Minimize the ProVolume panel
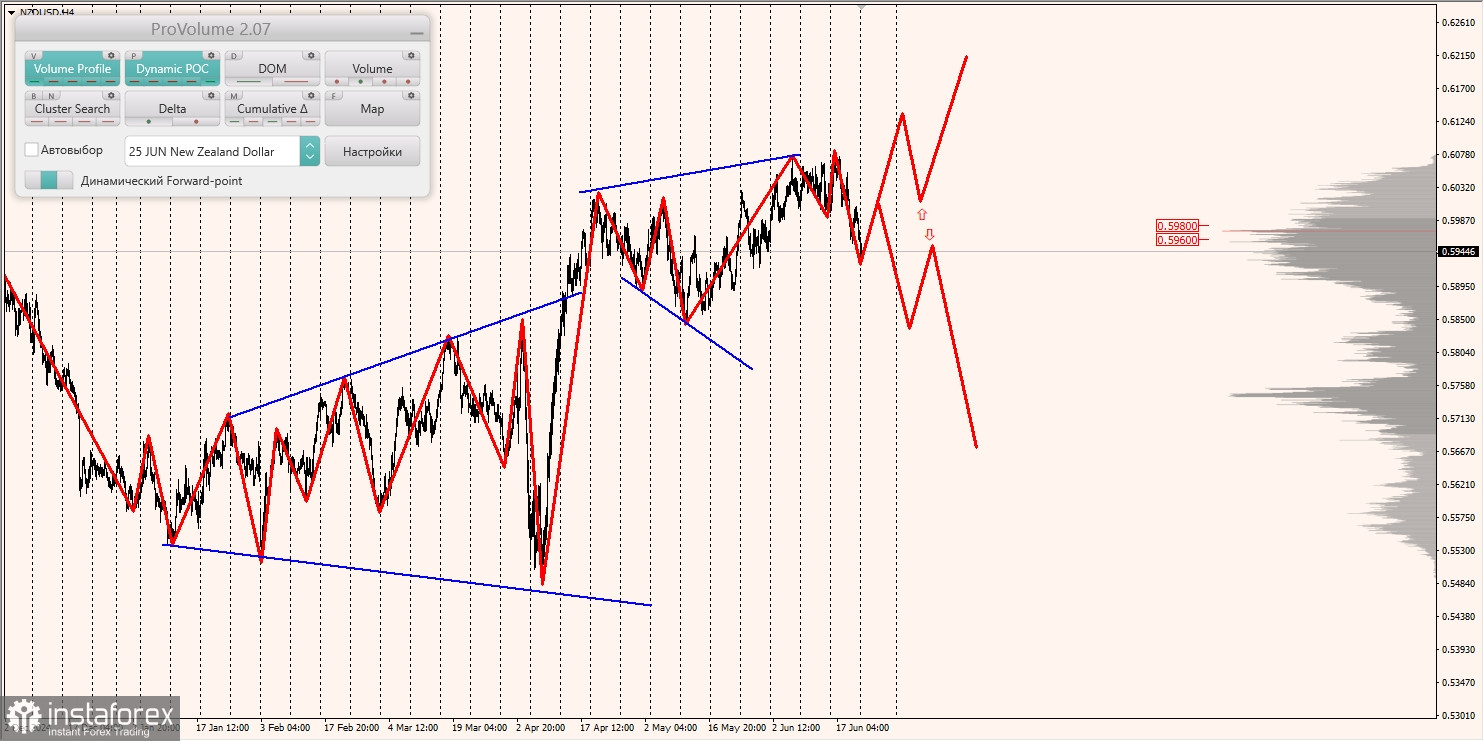This screenshot has width=1484, height=741. click(417, 32)
